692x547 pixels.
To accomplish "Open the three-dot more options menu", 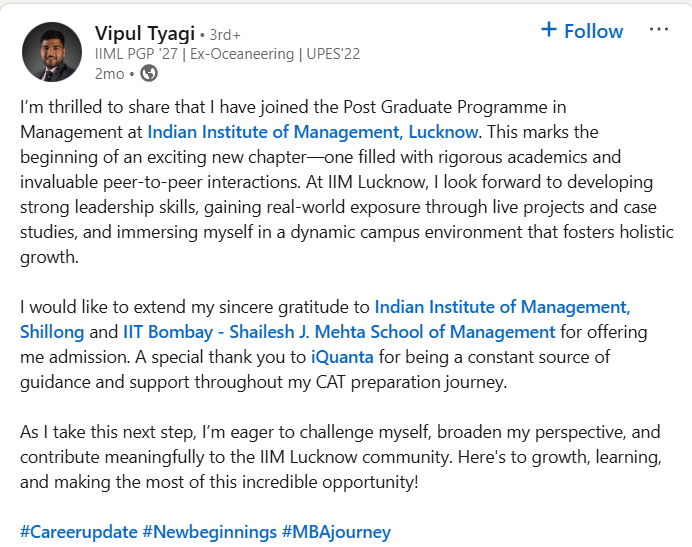I will [x=658, y=30].
